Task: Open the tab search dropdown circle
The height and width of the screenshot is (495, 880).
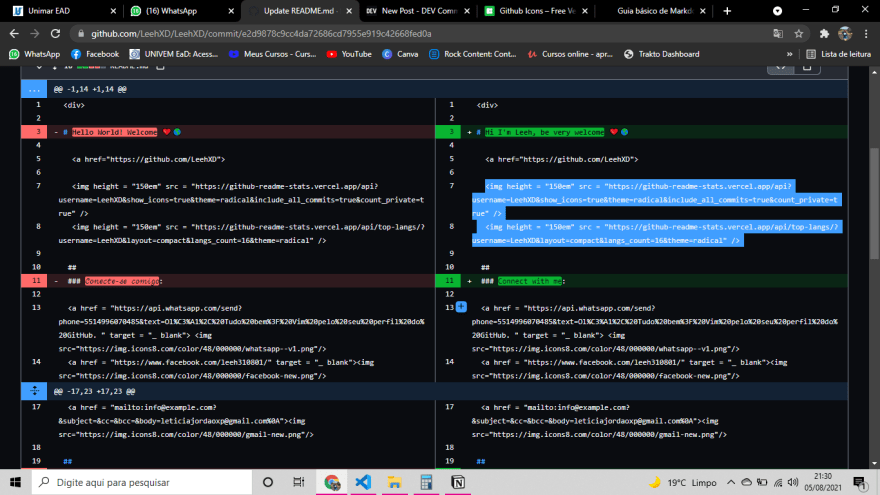Action: tap(777, 11)
